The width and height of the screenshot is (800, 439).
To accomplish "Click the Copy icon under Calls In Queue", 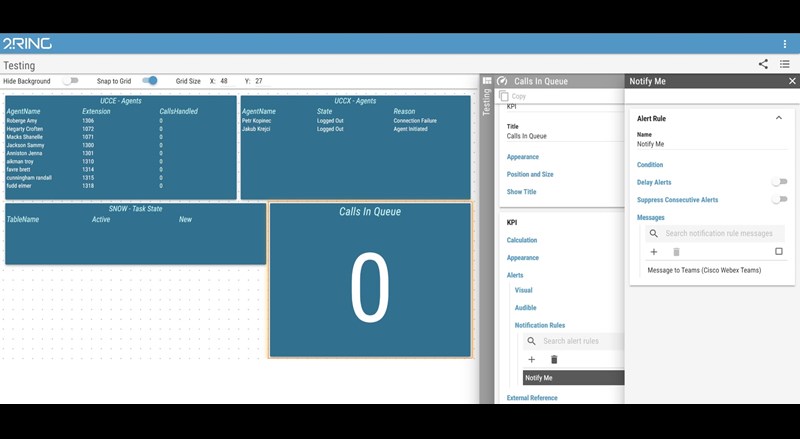I will [505, 96].
